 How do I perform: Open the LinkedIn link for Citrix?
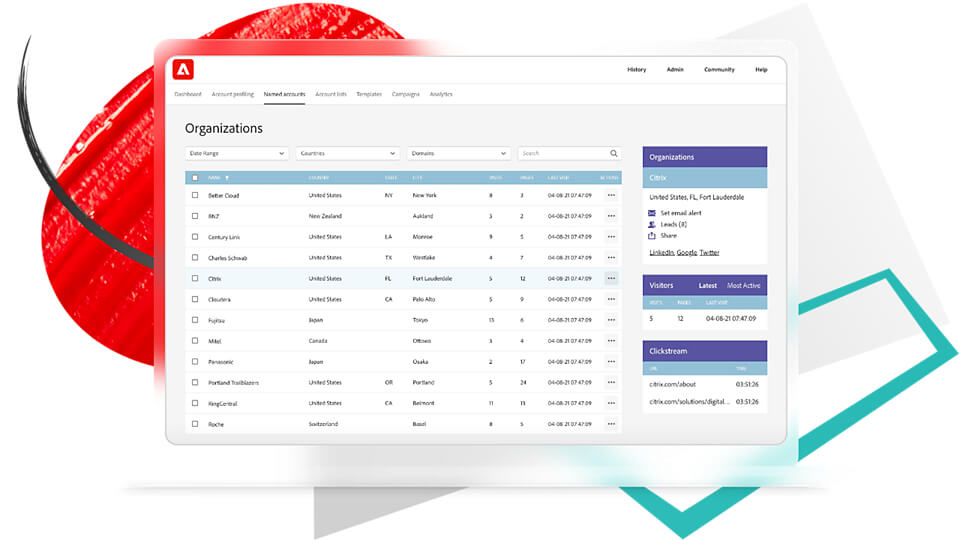coord(661,252)
